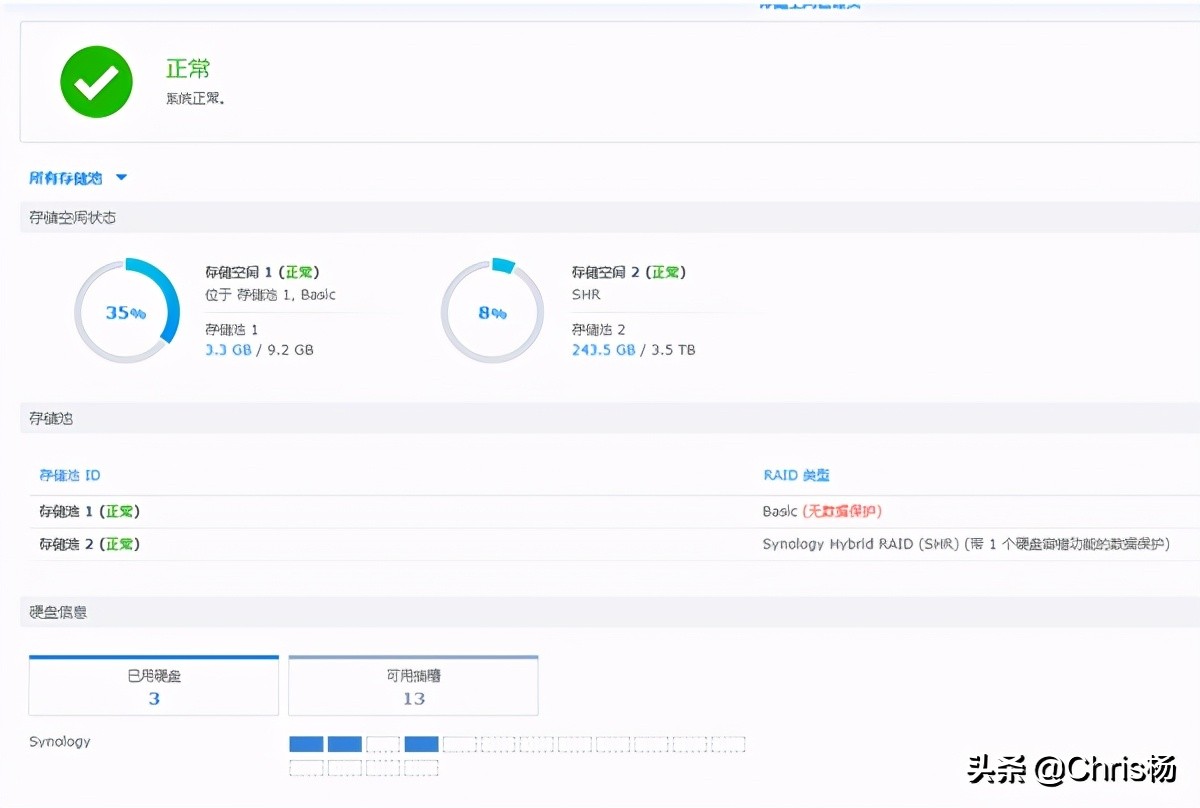Click the 35% usage ring of 存储空间 1

(126, 311)
